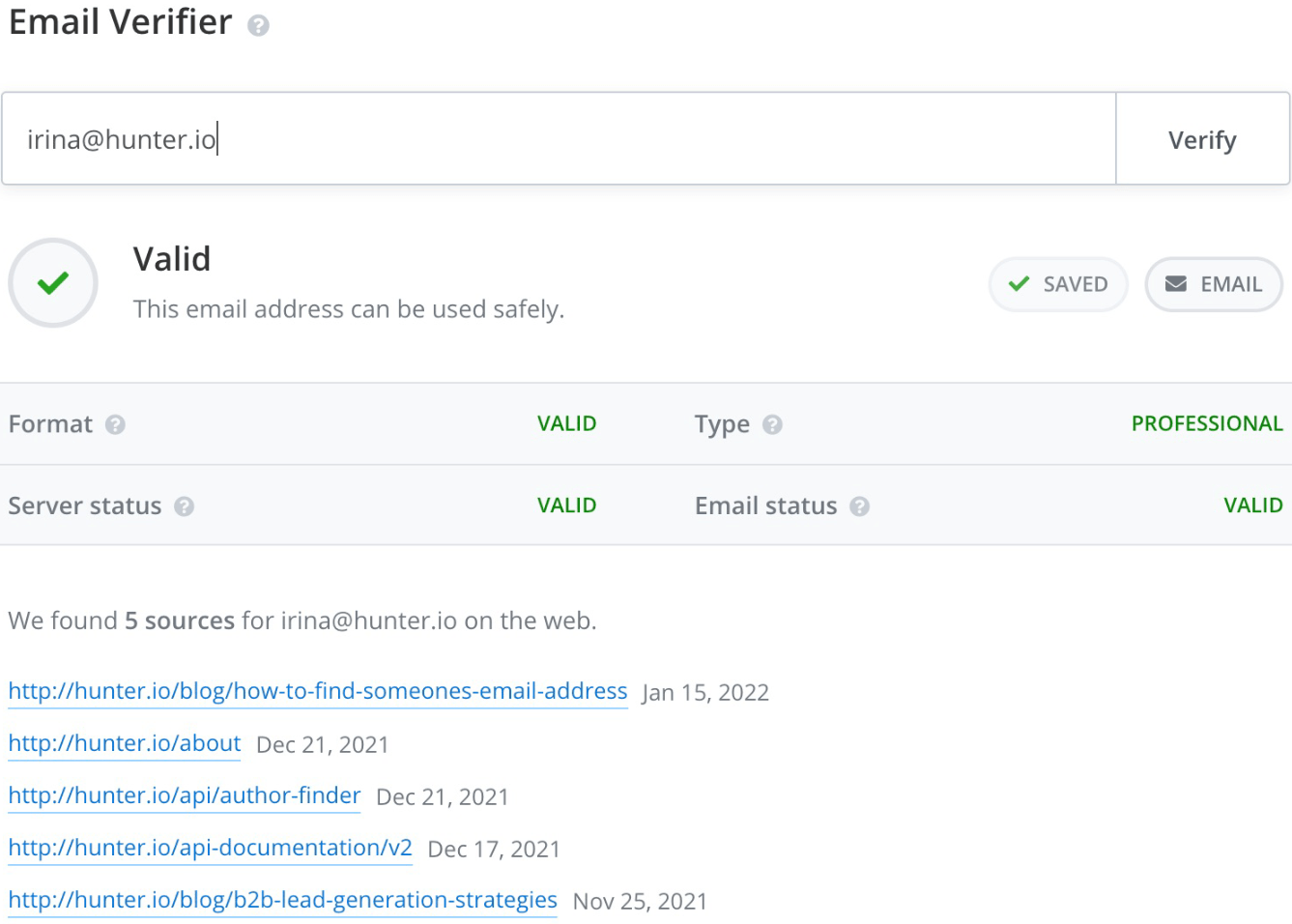Click the Email status help icon
The image size is (1292, 924).
(x=859, y=506)
